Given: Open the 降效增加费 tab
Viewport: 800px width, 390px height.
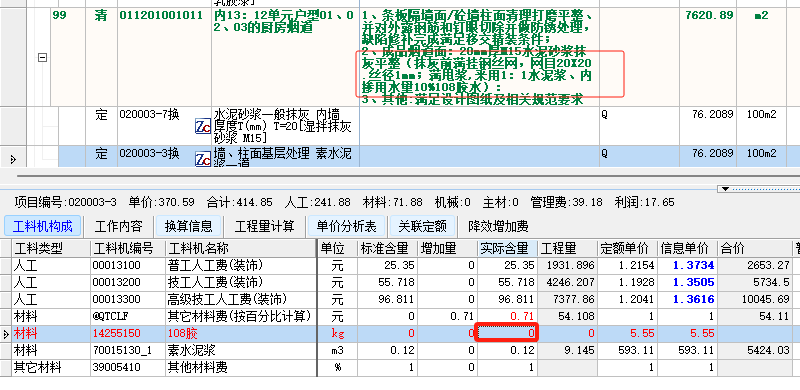Looking at the screenshot, I should [498, 226].
